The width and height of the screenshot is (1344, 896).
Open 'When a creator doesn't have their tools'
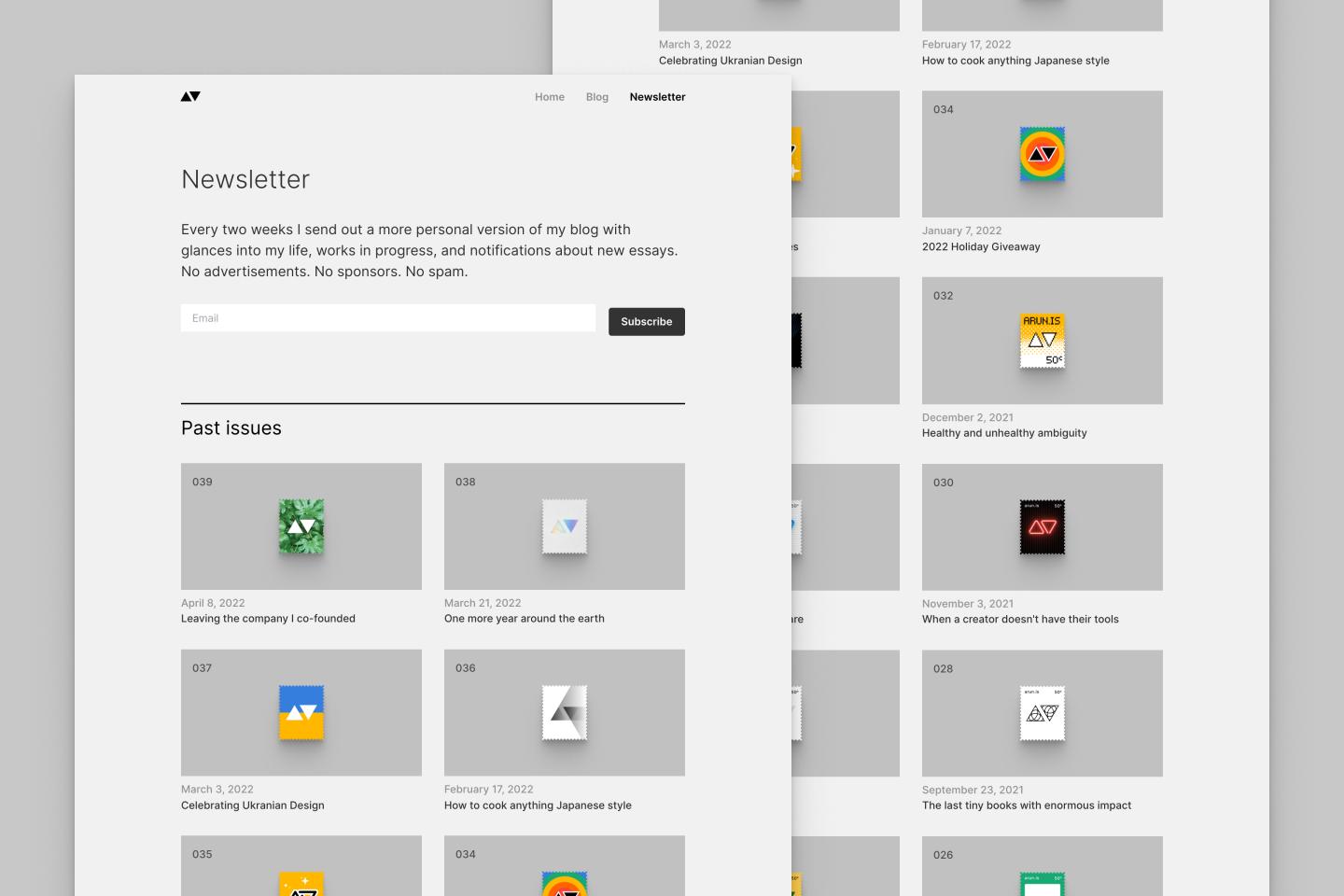tap(1020, 620)
